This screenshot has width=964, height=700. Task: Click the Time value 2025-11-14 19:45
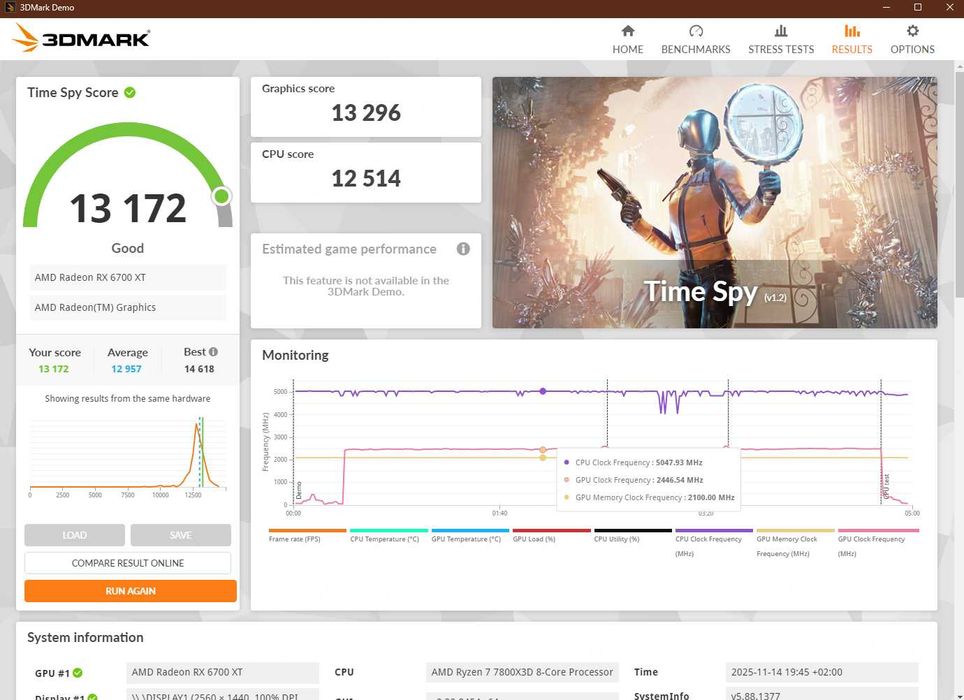(821, 672)
